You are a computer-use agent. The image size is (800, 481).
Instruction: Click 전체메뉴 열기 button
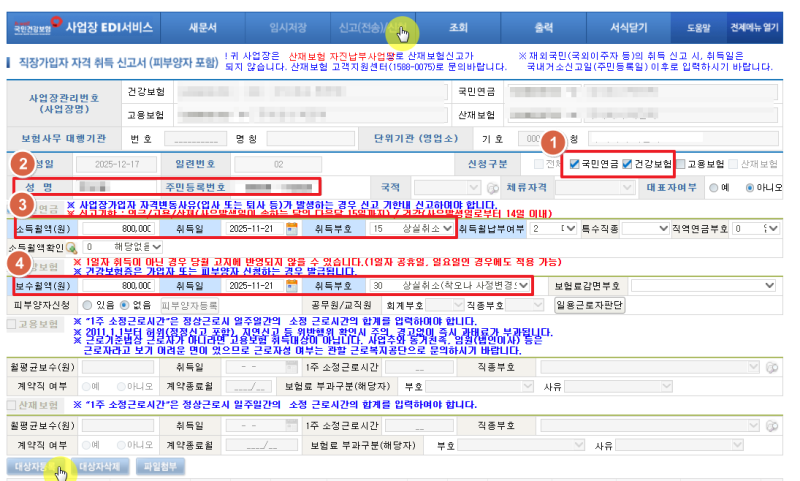point(754,28)
